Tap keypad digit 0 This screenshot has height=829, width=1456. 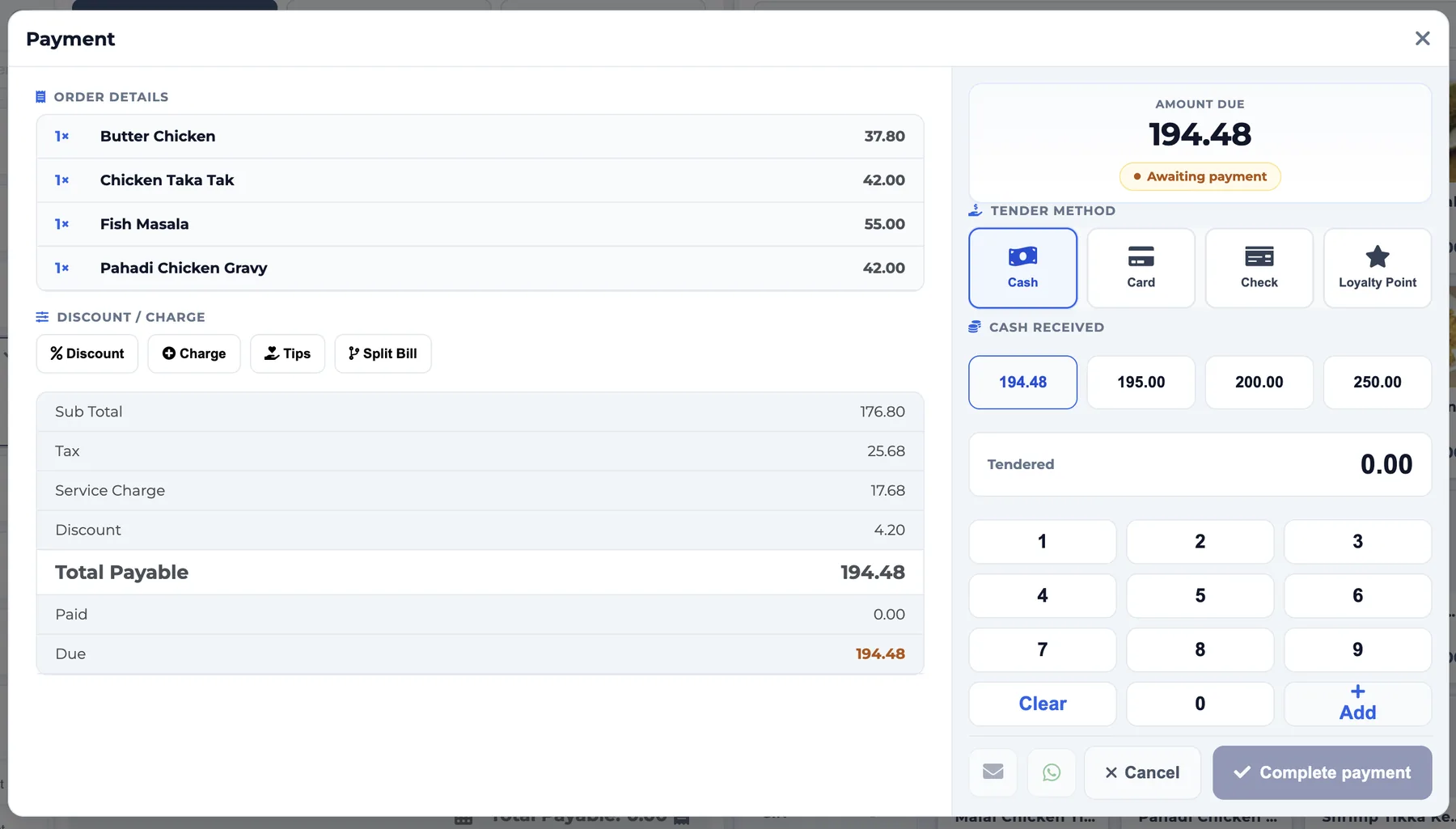coord(1200,704)
